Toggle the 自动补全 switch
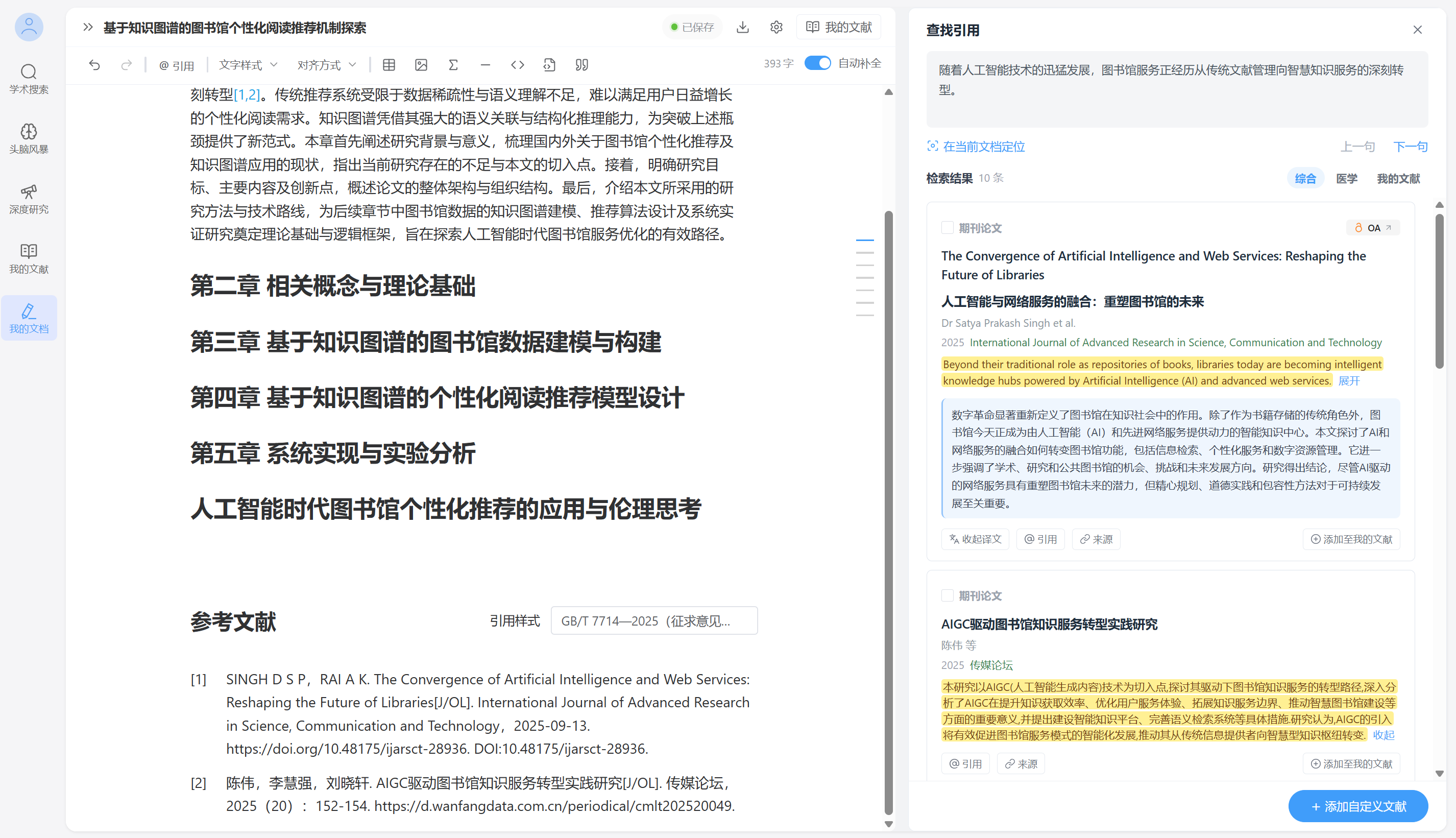The width and height of the screenshot is (1456, 838). point(817,63)
